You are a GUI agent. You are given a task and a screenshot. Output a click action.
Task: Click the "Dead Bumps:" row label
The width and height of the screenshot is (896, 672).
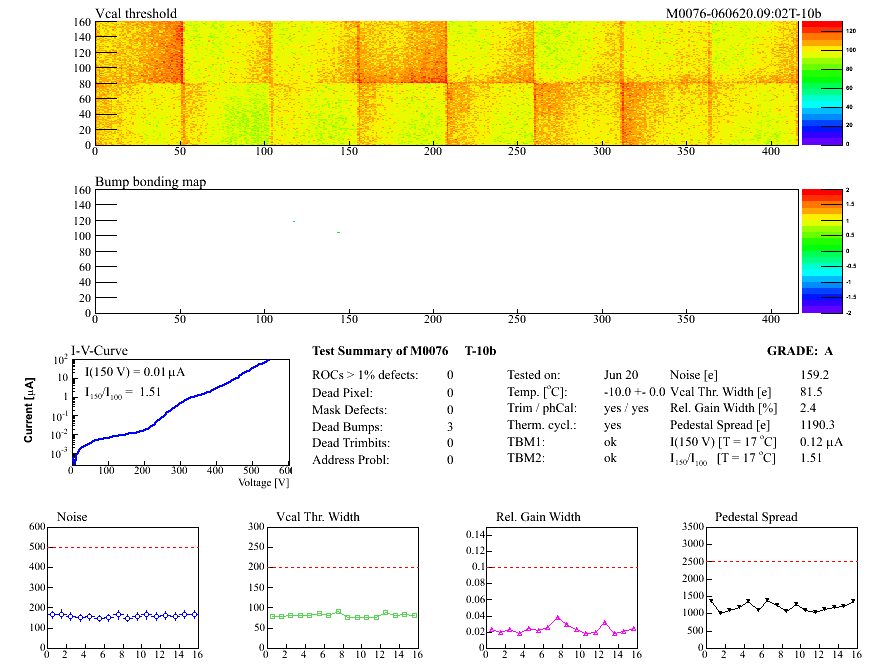(345, 426)
